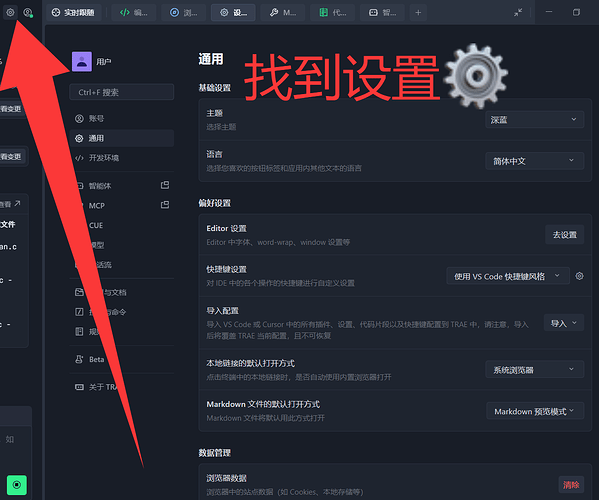
Task: Click slash-command icon beside 命令 entry
Action: point(79,312)
